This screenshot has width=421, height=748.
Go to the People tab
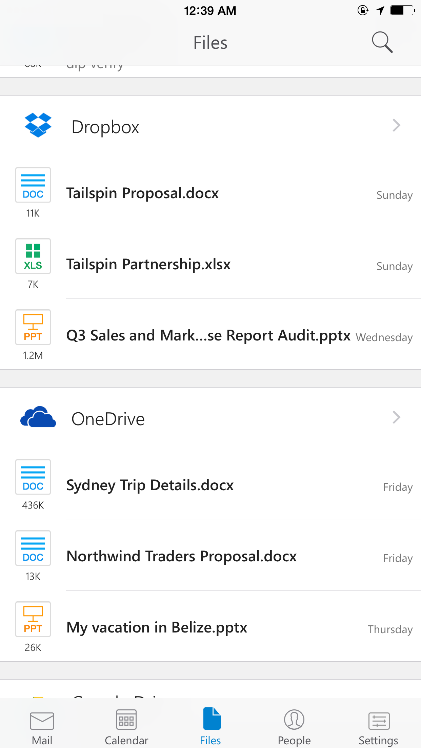(x=294, y=727)
